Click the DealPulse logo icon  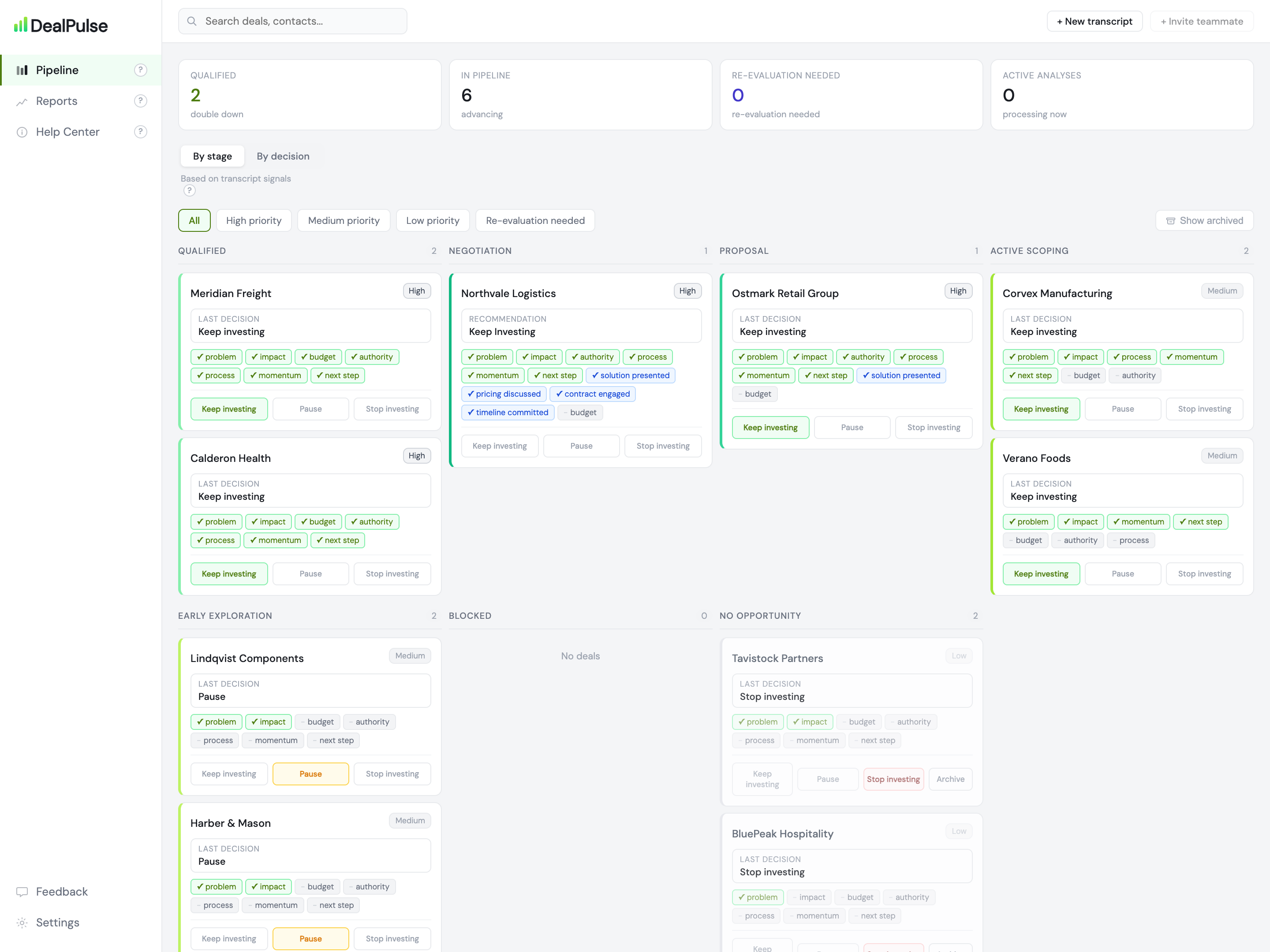pos(21,25)
